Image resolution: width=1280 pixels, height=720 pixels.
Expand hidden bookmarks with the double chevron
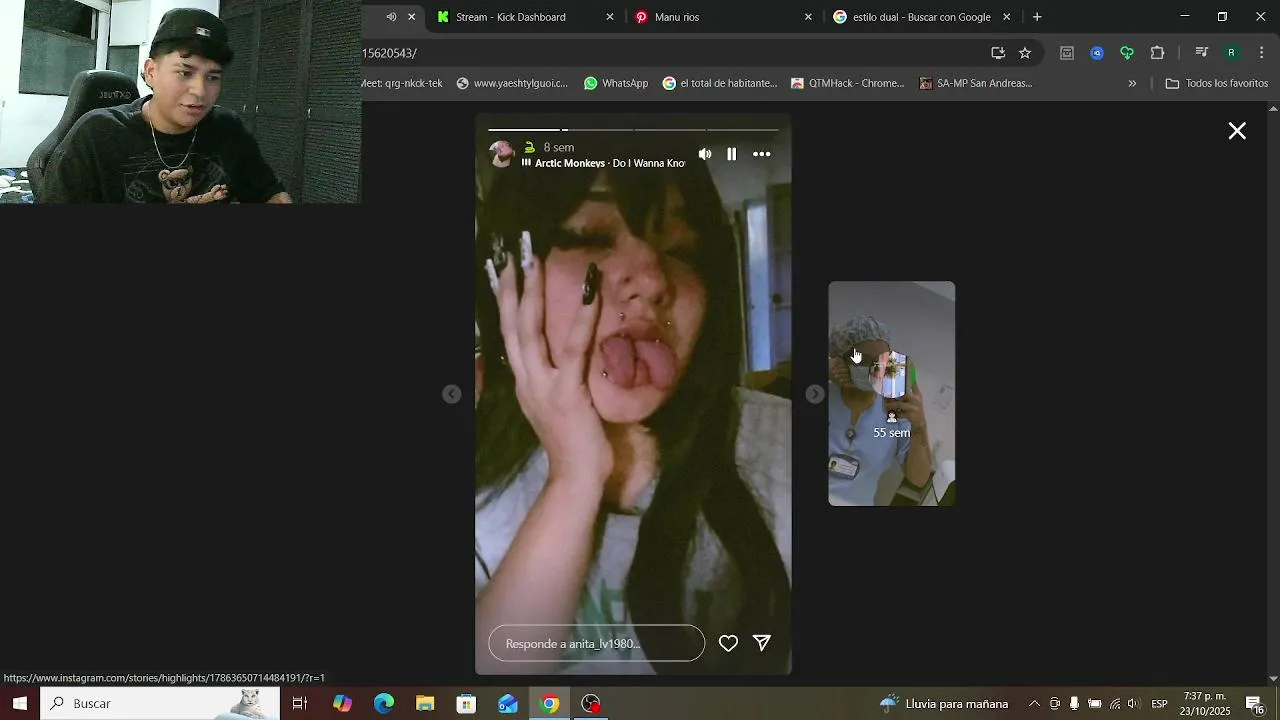(1132, 83)
